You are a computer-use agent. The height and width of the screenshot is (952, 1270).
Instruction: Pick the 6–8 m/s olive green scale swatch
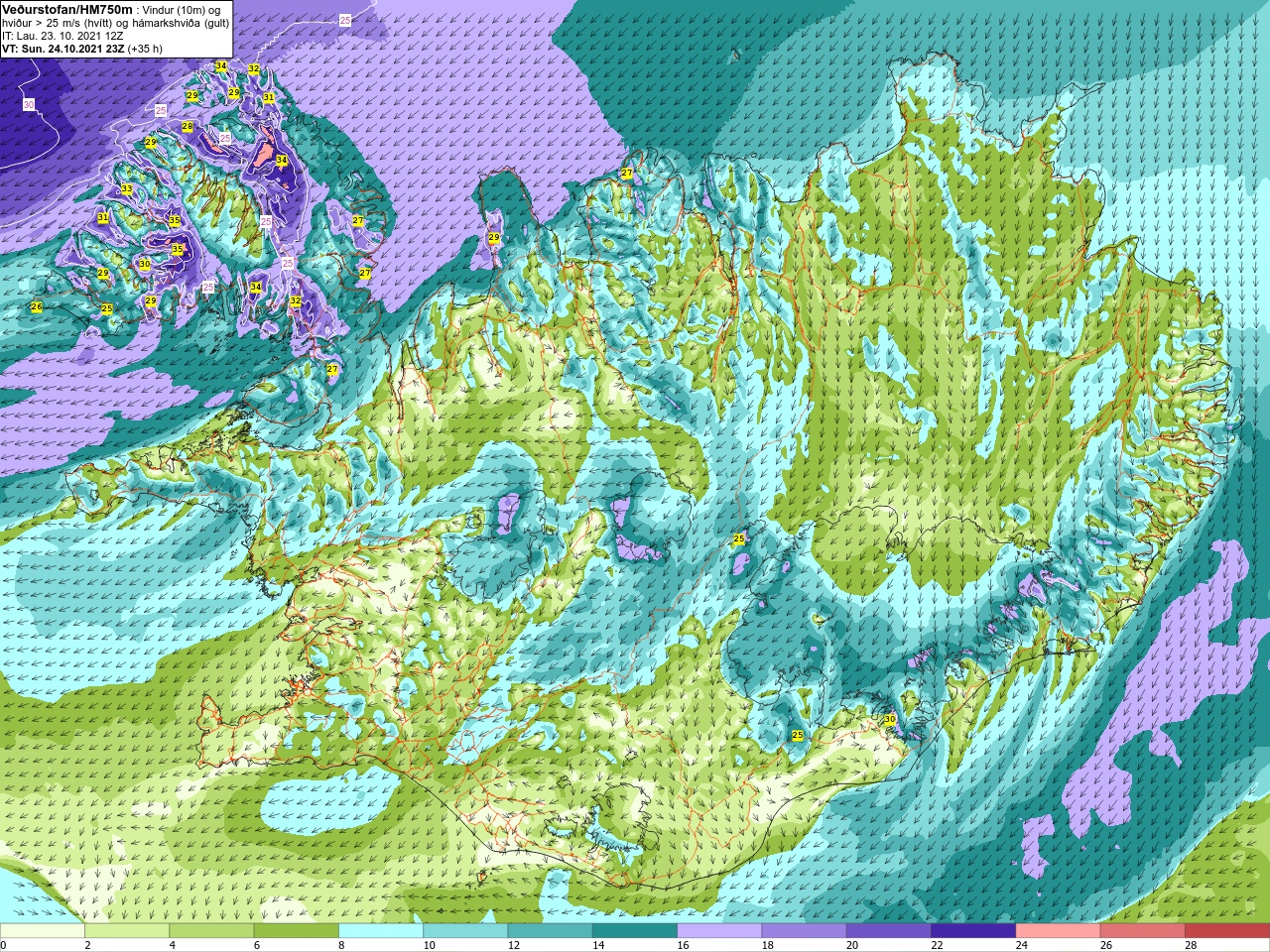(296, 931)
